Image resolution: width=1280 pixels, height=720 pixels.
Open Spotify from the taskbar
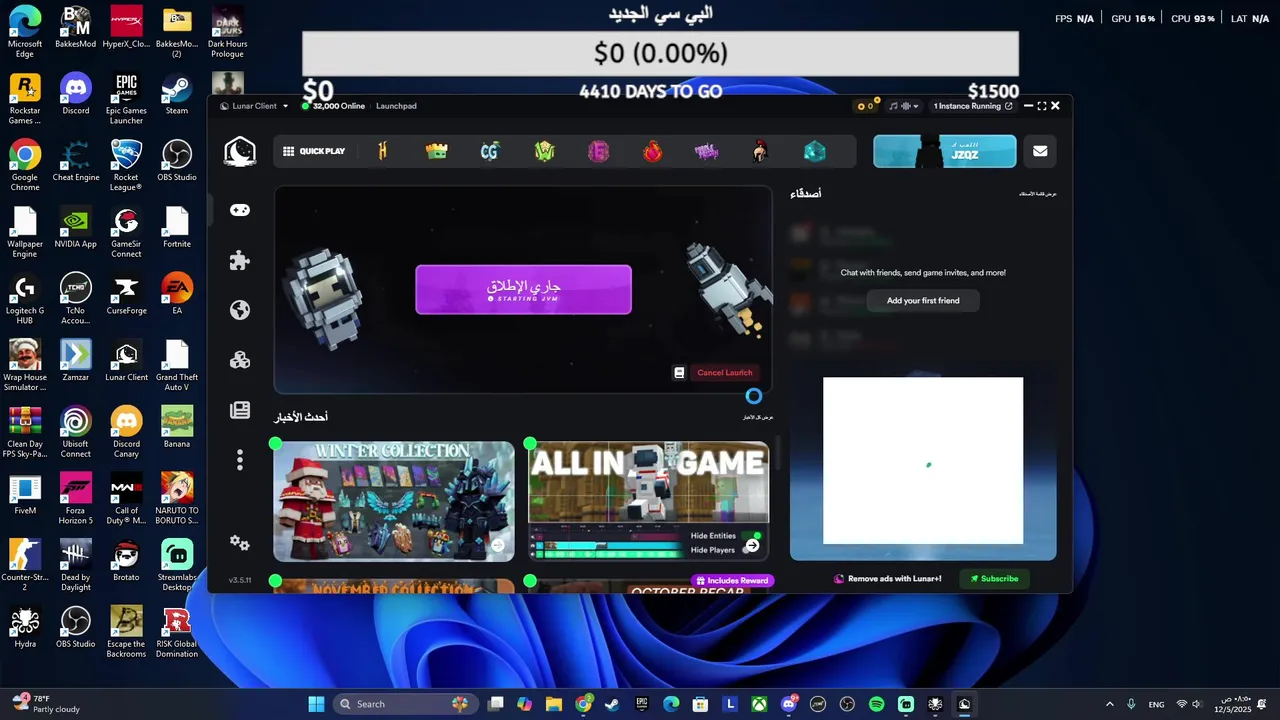pos(877,704)
